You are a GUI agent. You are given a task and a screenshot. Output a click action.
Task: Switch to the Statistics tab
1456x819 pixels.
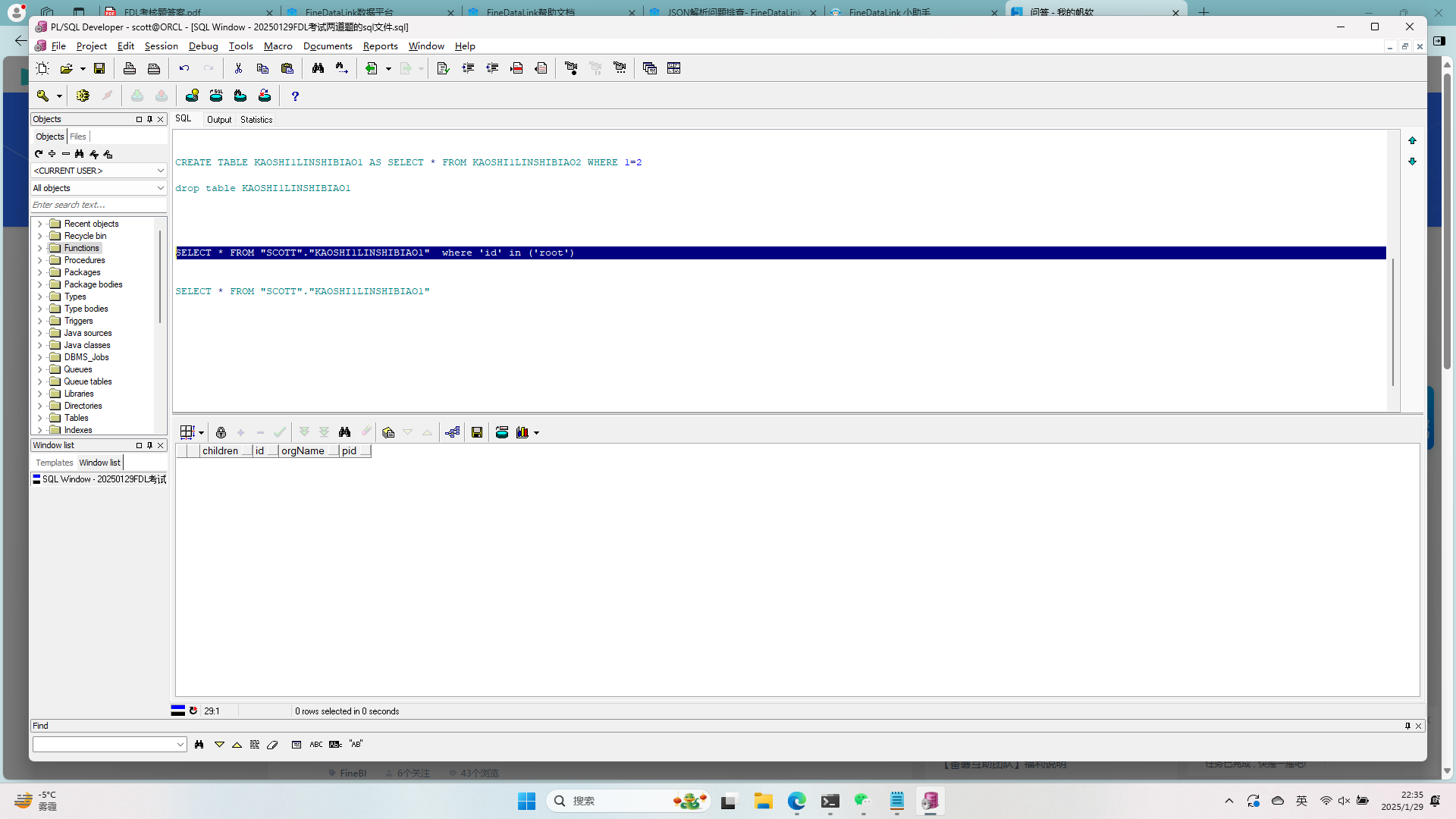coord(256,120)
